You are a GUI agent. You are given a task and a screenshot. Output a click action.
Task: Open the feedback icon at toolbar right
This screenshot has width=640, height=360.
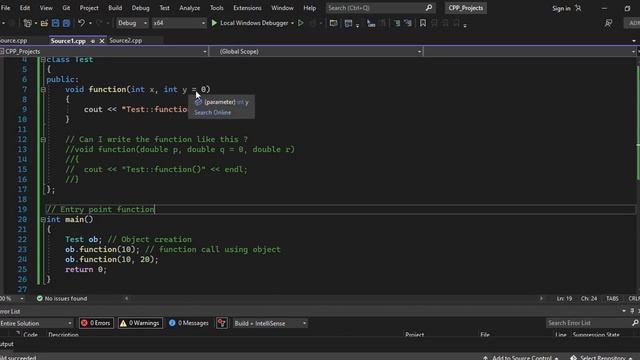(608, 24)
